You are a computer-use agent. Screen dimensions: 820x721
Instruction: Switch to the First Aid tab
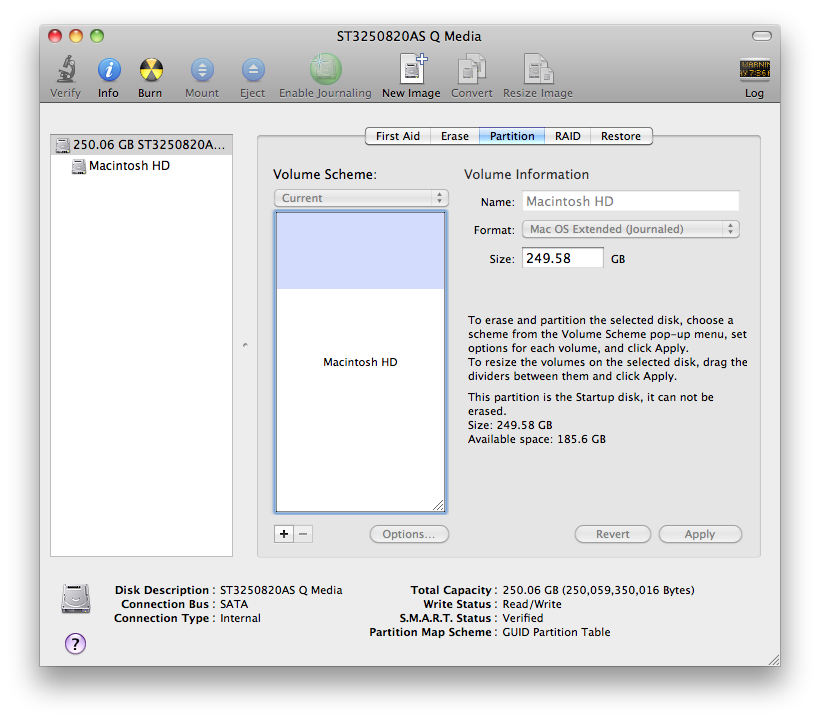tap(397, 136)
